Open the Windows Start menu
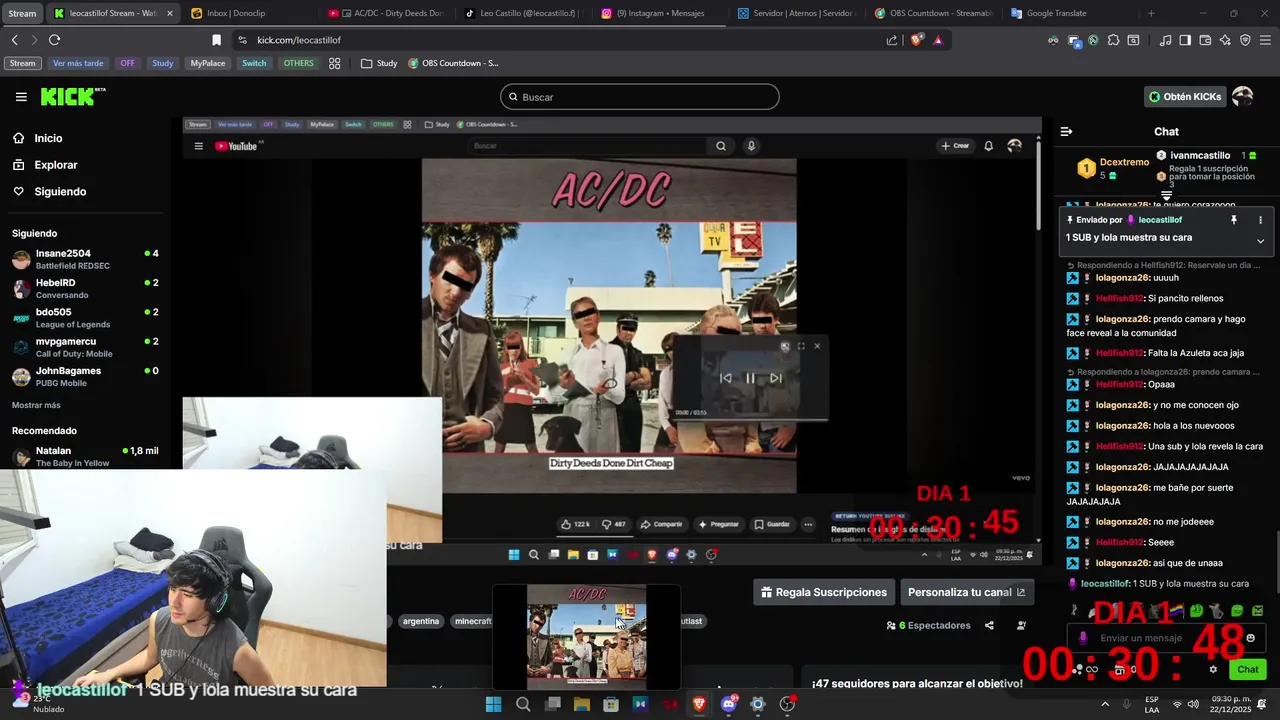The height and width of the screenshot is (720, 1280). click(x=493, y=704)
